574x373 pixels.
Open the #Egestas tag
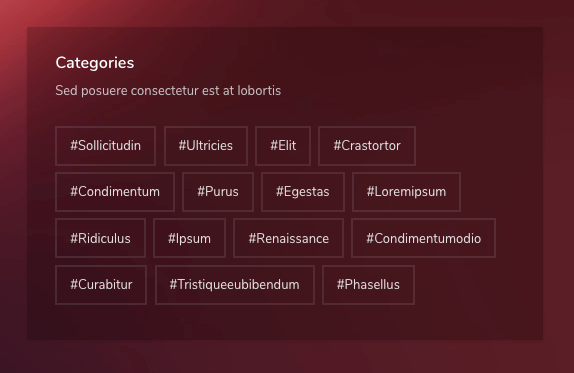pos(303,192)
